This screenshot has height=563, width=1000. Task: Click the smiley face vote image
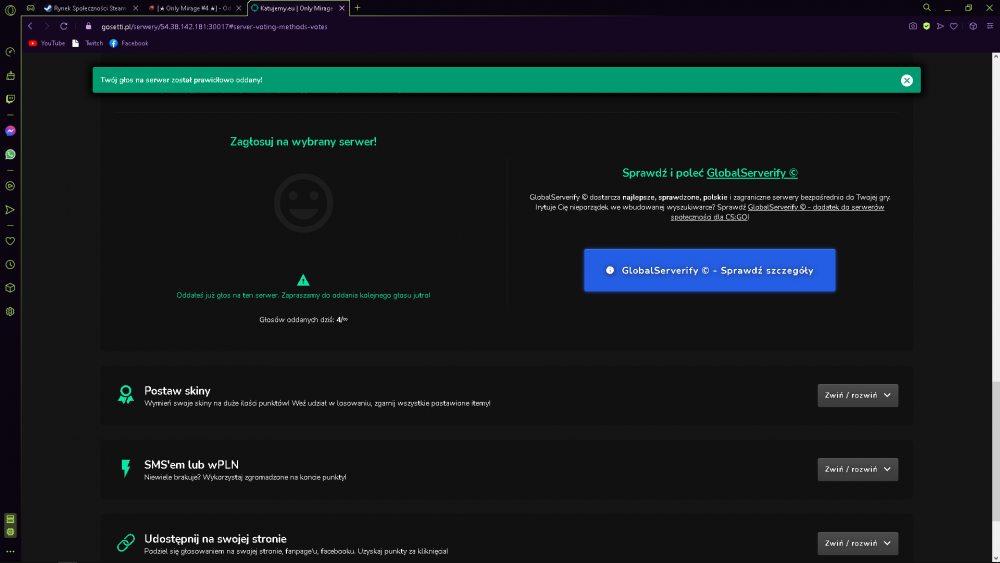point(304,203)
